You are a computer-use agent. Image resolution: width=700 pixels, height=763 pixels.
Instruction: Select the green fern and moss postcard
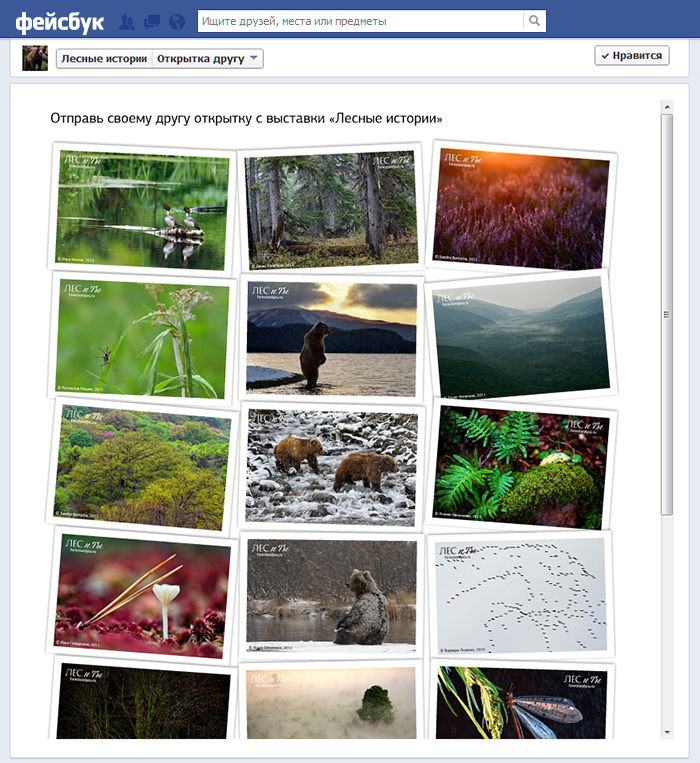click(523, 466)
